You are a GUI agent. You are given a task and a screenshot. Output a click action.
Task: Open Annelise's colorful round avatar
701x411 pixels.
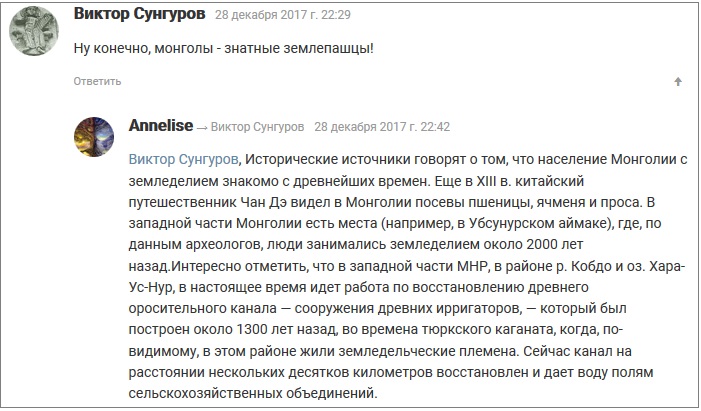click(94, 137)
